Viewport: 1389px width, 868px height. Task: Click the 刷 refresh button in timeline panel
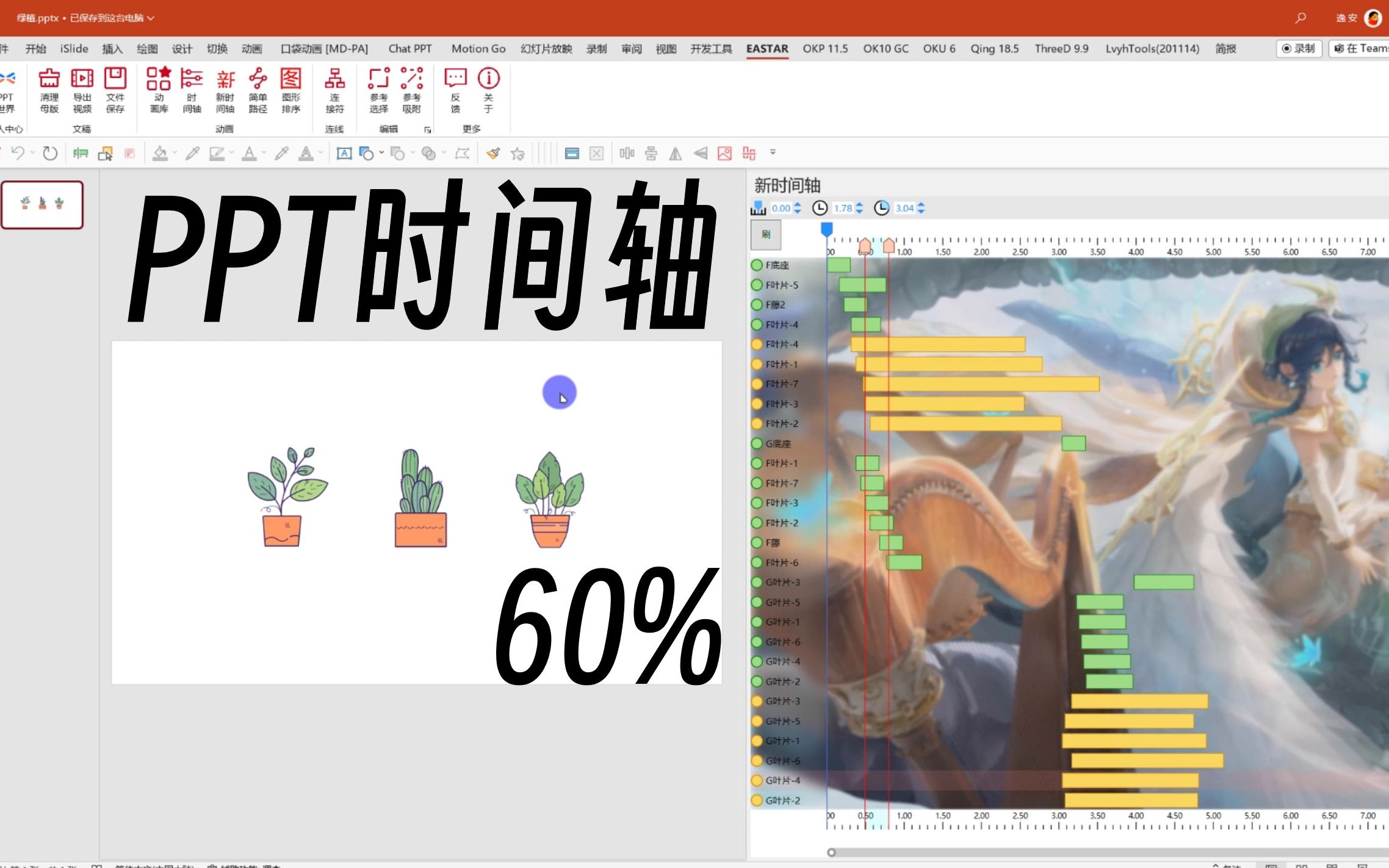pyautogui.click(x=765, y=235)
